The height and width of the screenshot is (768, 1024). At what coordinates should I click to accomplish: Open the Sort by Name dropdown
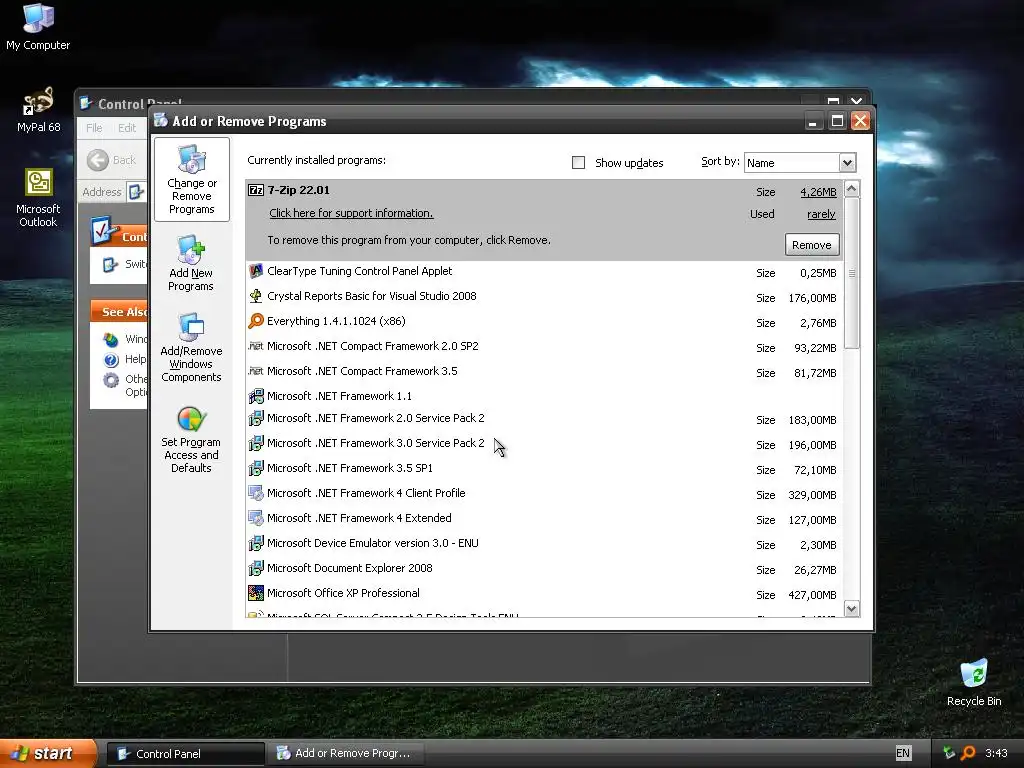[x=847, y=163]
